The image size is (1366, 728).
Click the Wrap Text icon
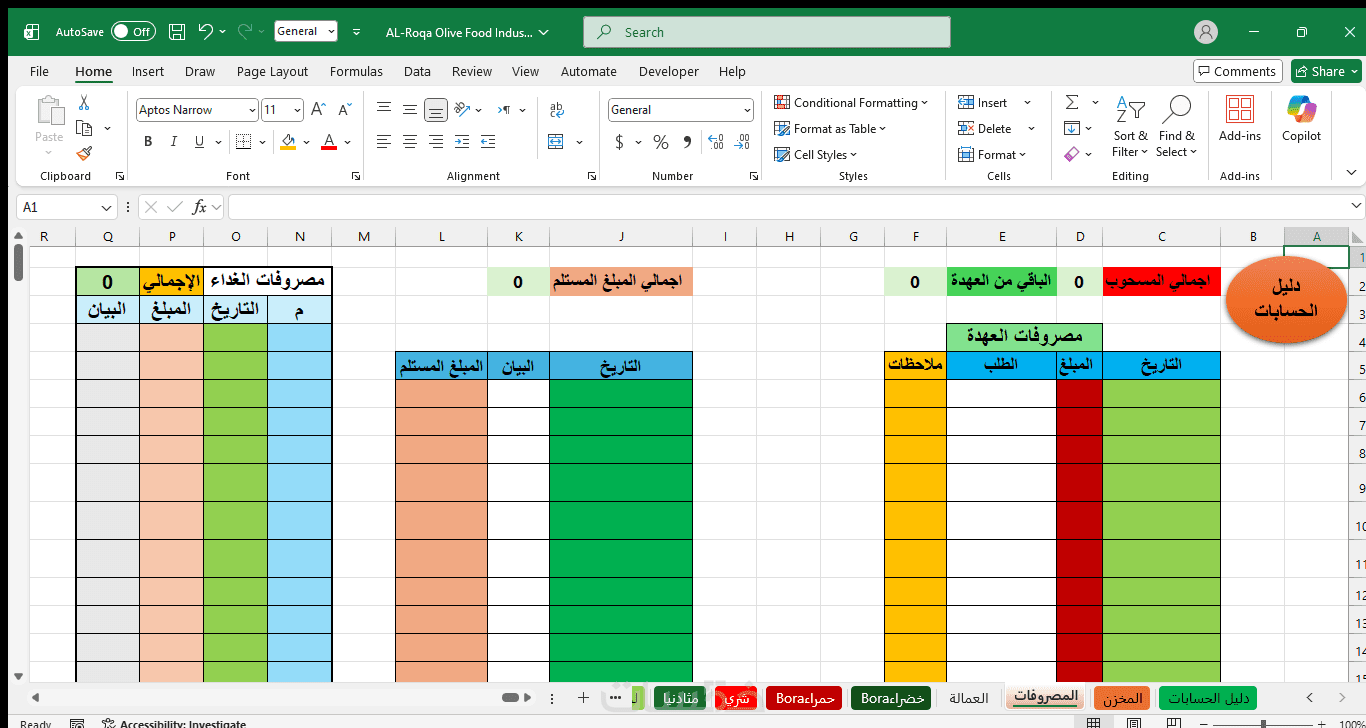tap(557, 110)
